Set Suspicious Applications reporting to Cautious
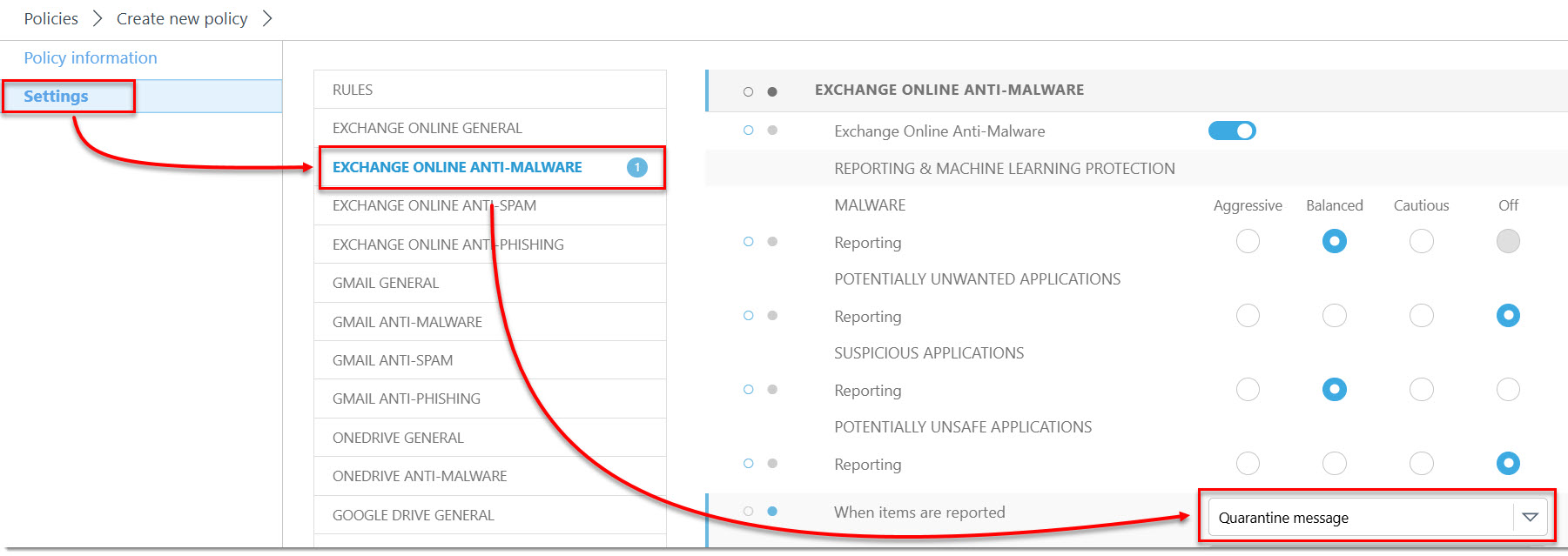Screen dimensions: 1568x556 1422,389
